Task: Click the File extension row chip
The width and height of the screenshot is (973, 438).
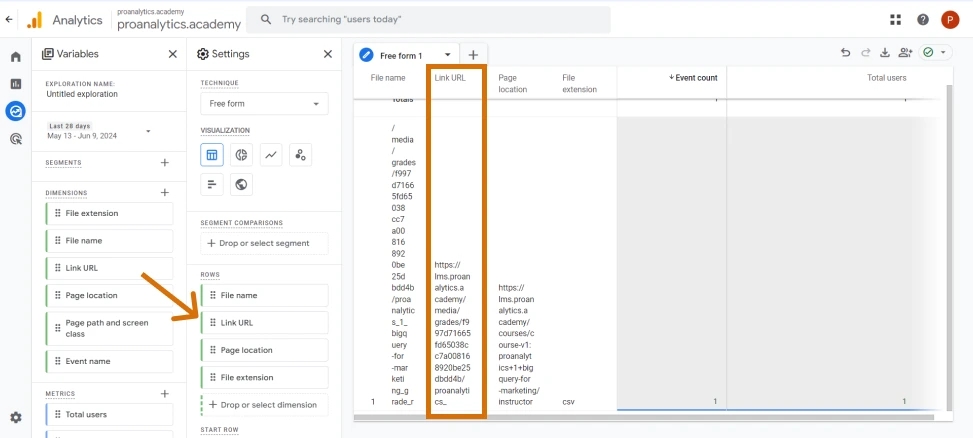Action: tap(264, 377)
